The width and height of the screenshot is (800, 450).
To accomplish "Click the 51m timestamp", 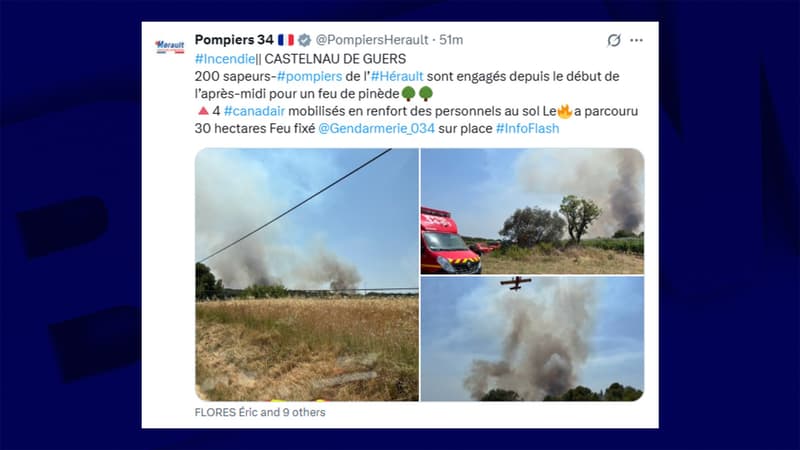I will (x=451, y=40).
